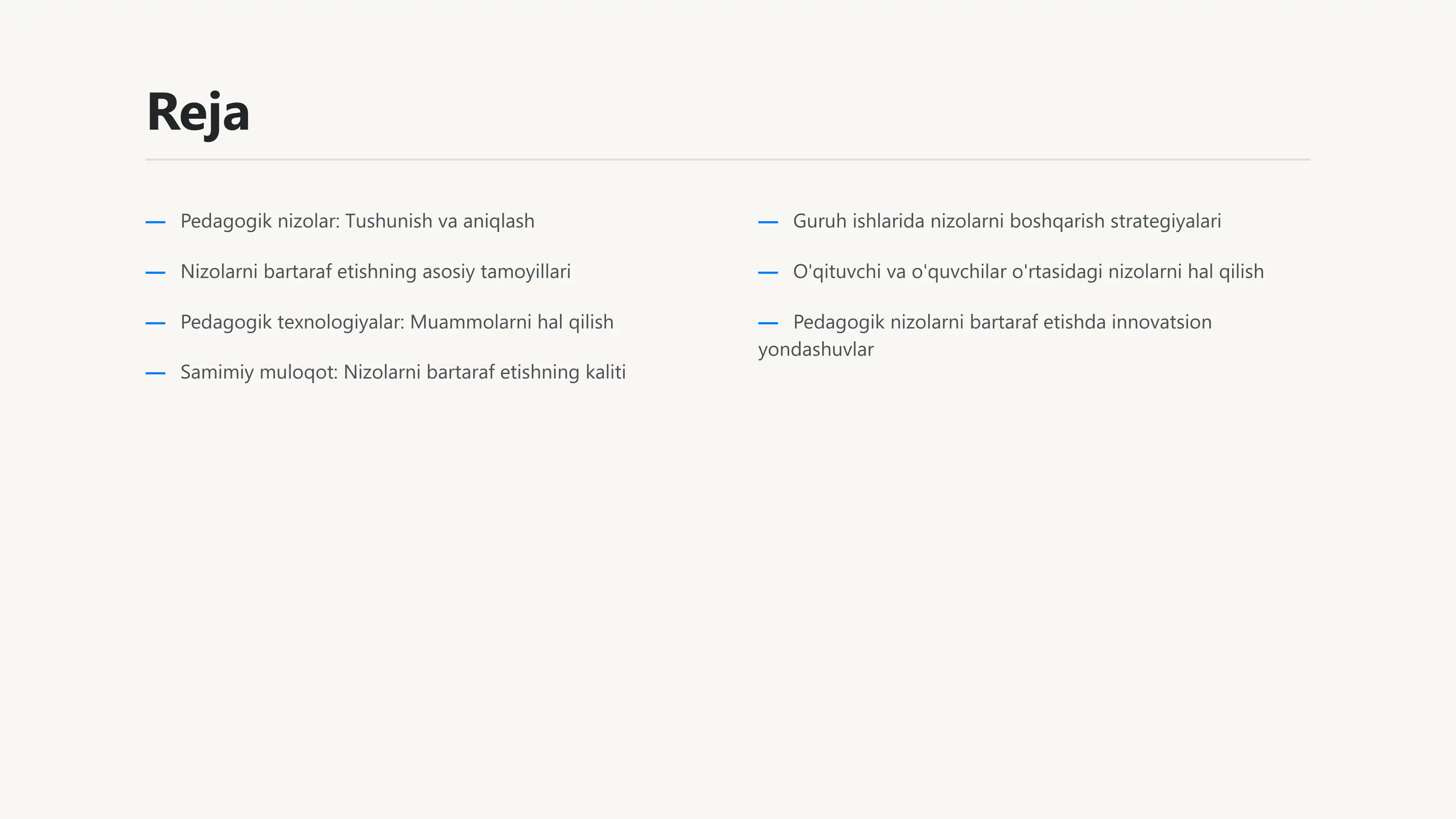The width and height of the screenshot is (1456, 819).
Task: Select the dash bullet before "Pedagogik nizolarni bartaraf etishda"
Action: coord(768,324)
